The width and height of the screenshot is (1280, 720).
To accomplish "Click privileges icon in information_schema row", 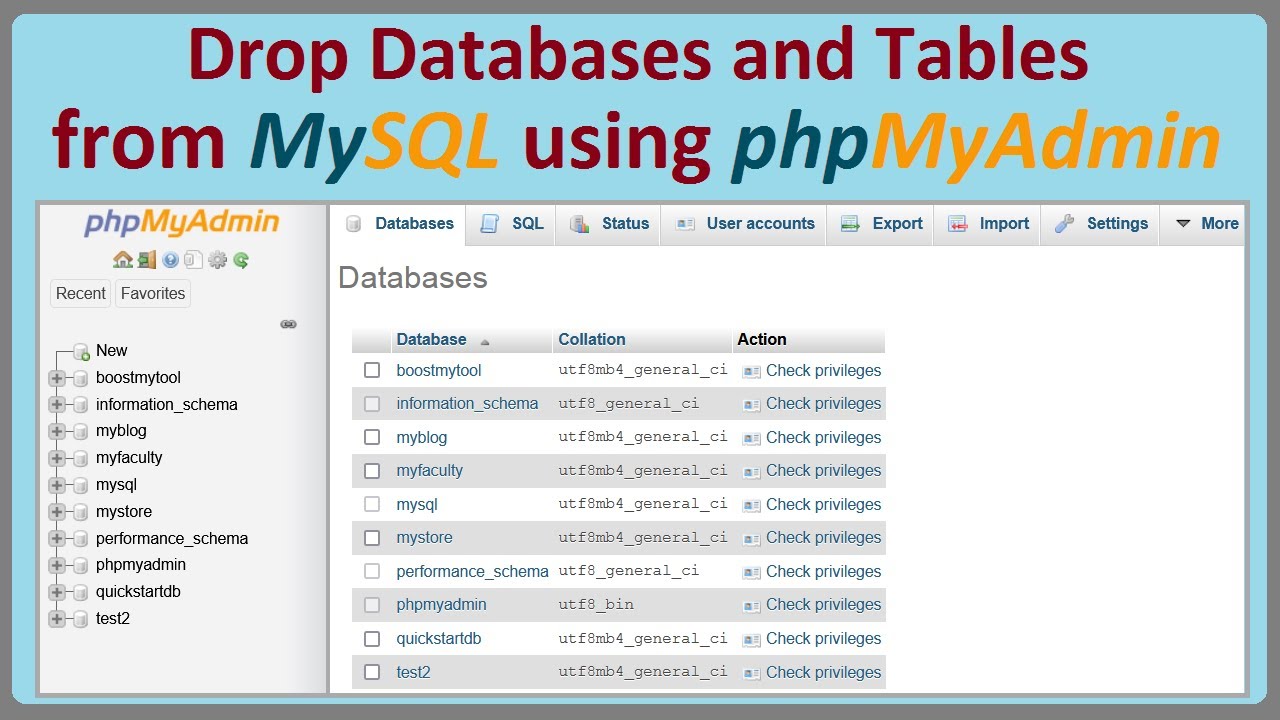I will [x=751, y=404].
